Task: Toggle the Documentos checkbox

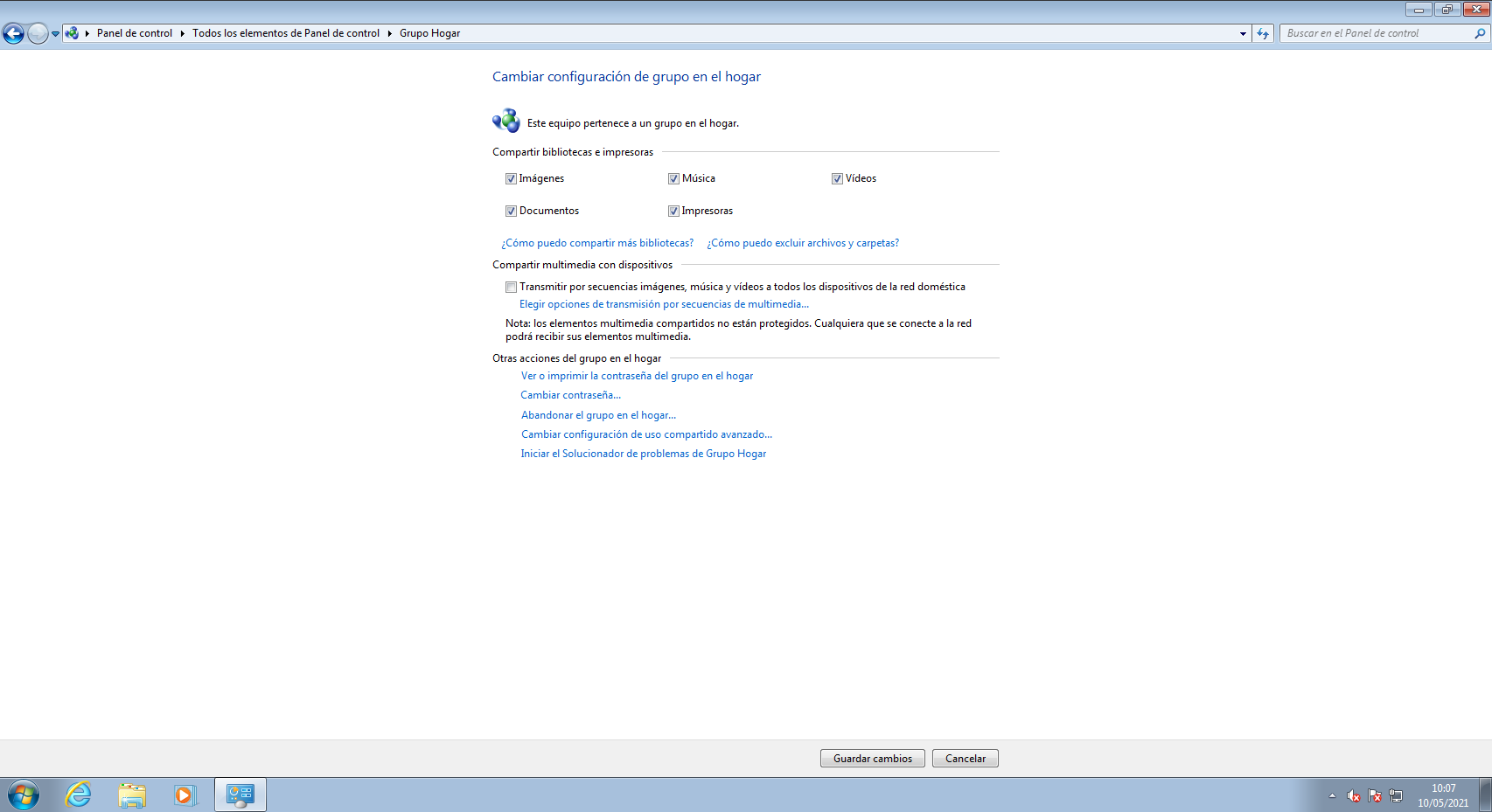Action: coord(511,211)
